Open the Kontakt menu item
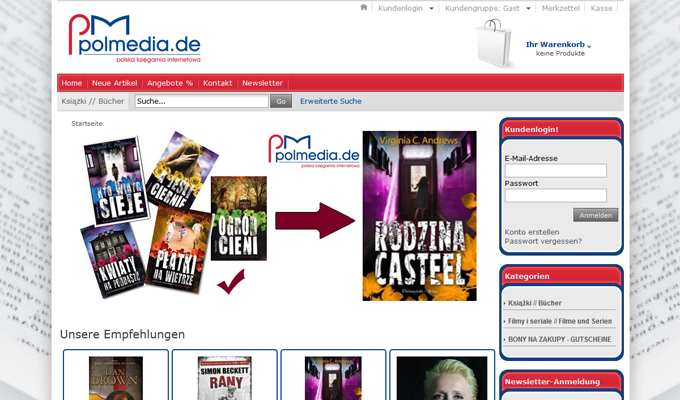The width and height of the screenshot is (680, 400). tap(218, 83)
